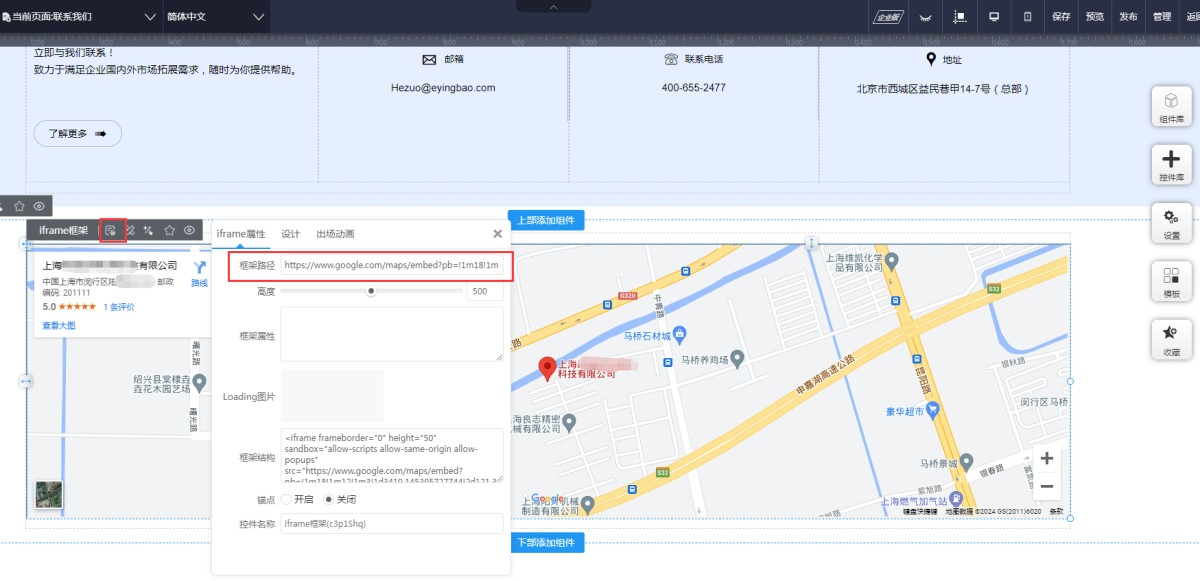Open the 设置 gear settings panel

point(1171,223)
